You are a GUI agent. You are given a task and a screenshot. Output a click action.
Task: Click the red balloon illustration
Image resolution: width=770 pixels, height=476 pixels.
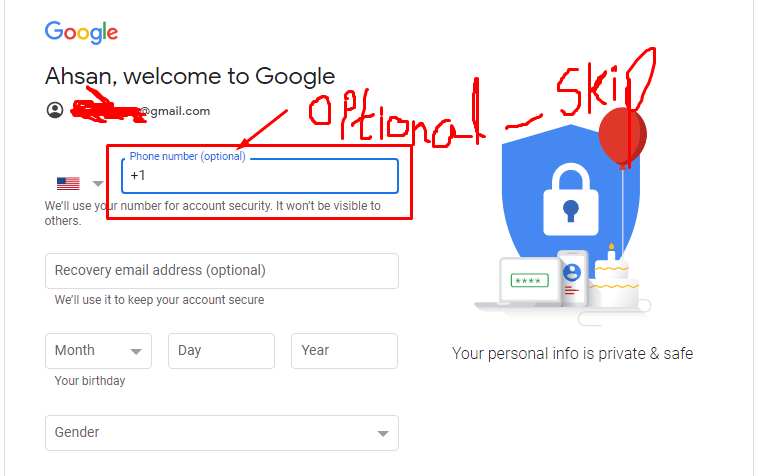622,137
